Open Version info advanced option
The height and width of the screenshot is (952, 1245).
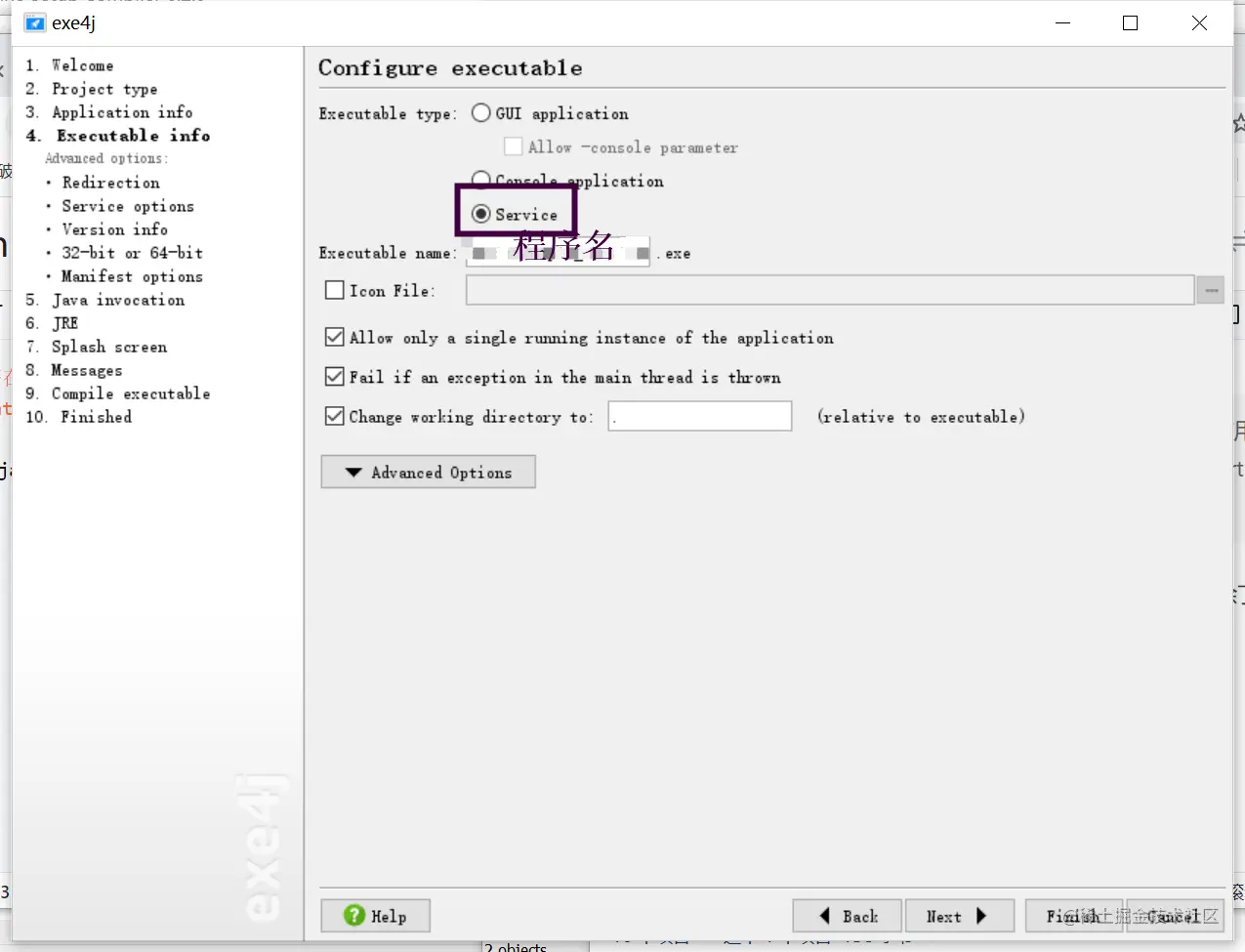click(x=114, y=229)
